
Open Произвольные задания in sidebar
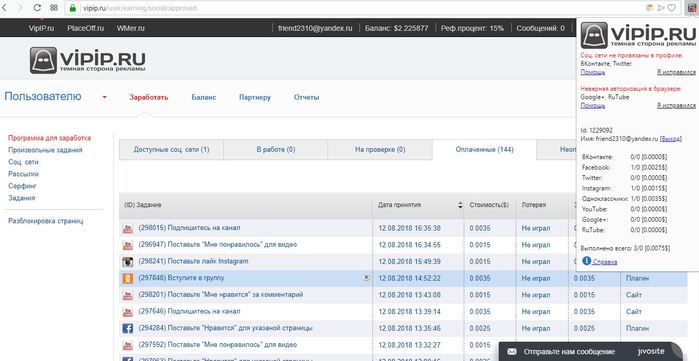coord(45,150)
